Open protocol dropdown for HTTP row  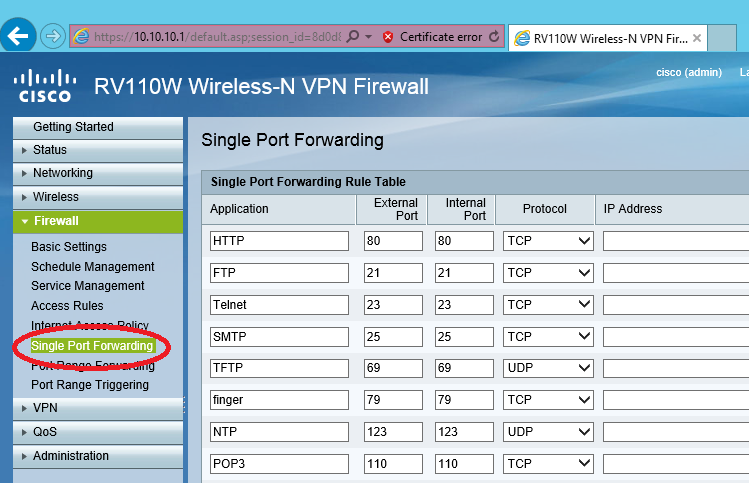coord(548,241)
